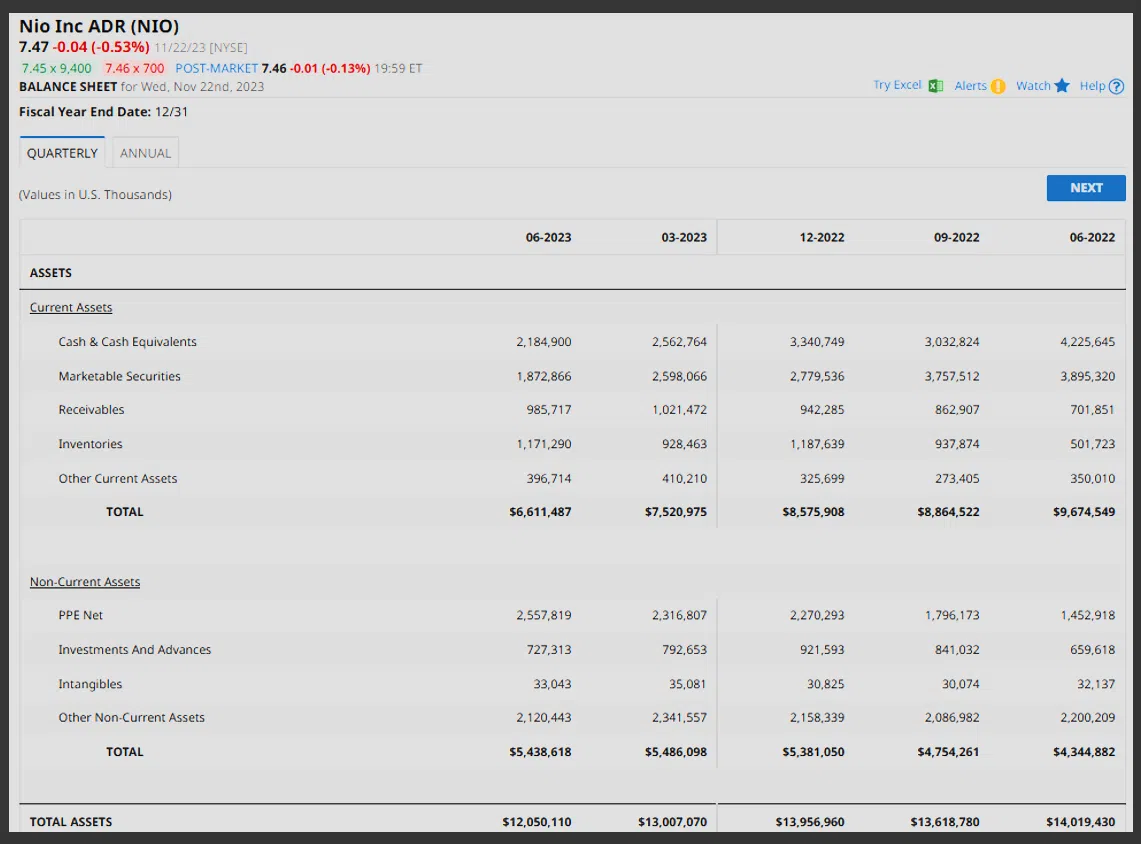The width and height of the screenshot is (1141, 844).
Task: Select the 06-2022 column header
Action: pos(1092,237)
